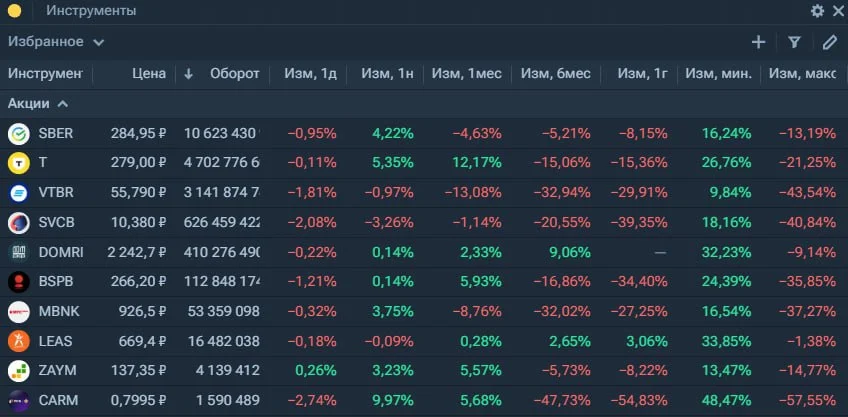Sort by the Изм, 6мес column
This screenshot has height=417, width=848.
pos(555,74)
